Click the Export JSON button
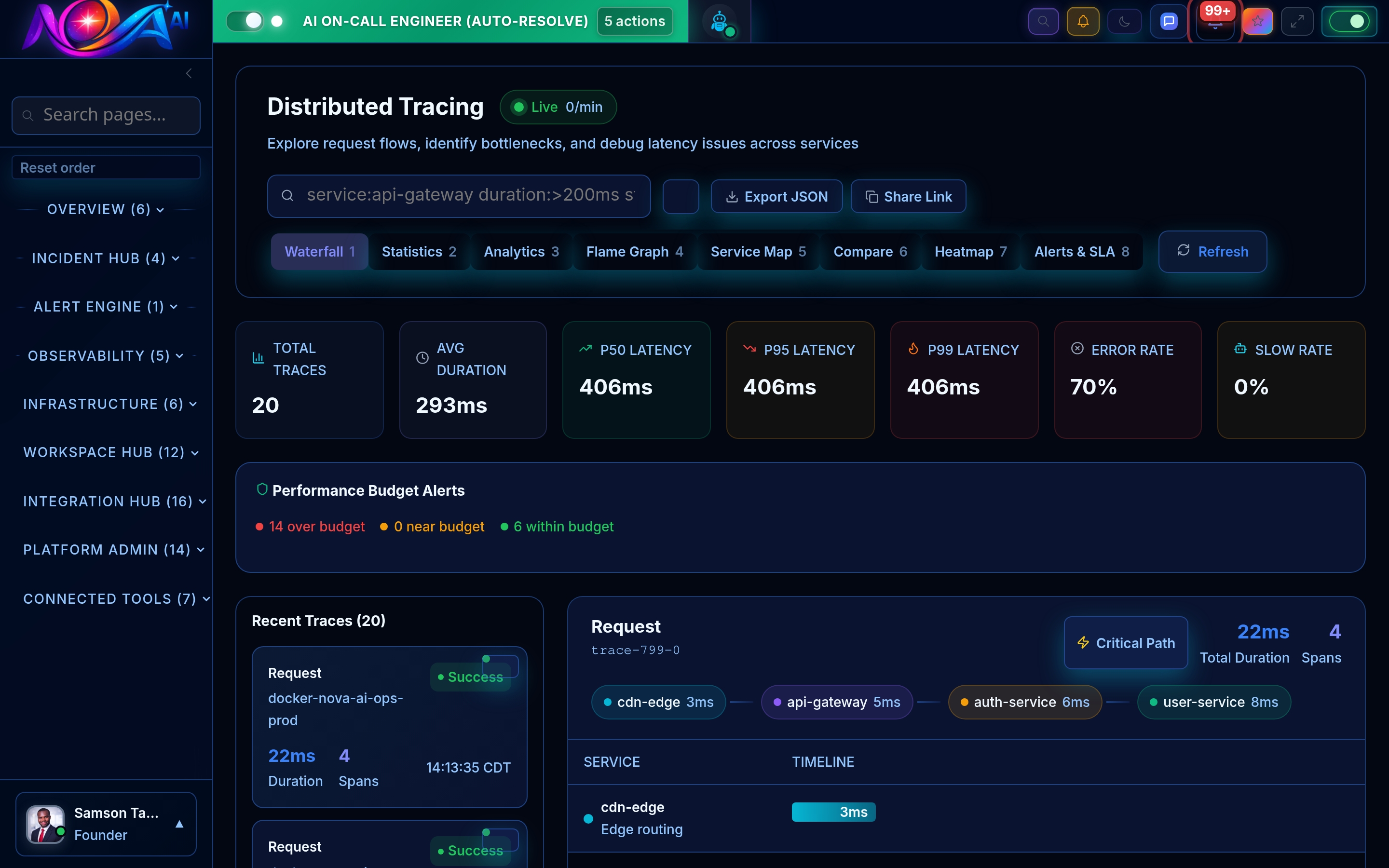This screenshot has height=868, width=1389. 776,196
